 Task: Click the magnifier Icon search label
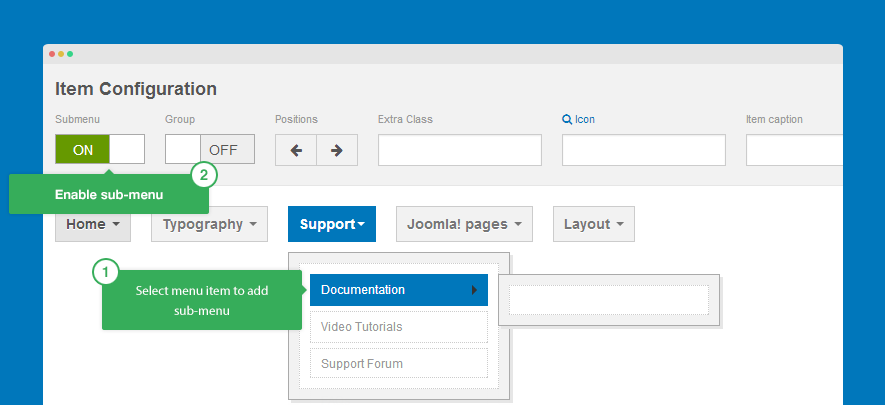point(578,120)
